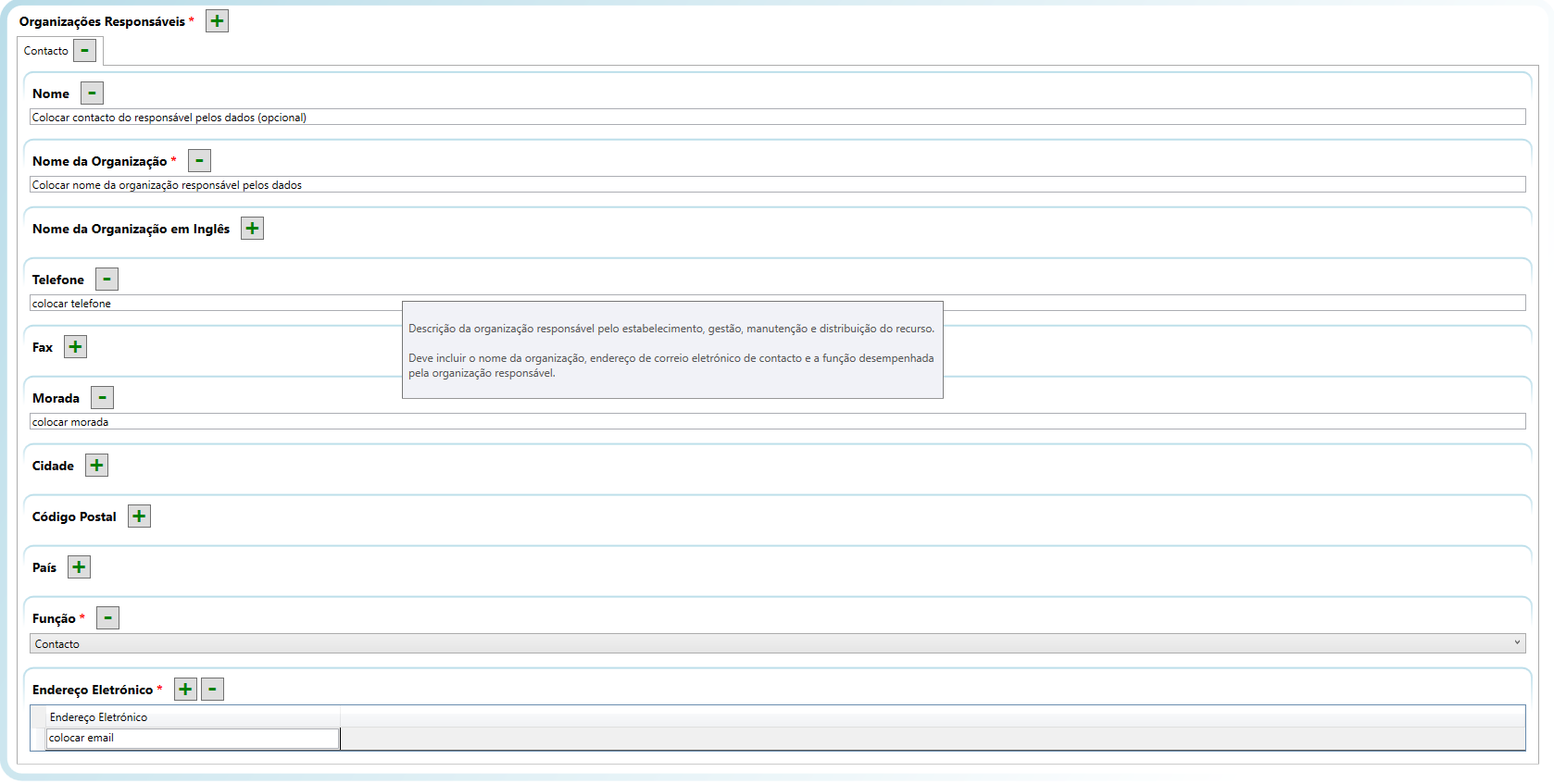
Task: Remove the Função field
Action: click(107, 618)
